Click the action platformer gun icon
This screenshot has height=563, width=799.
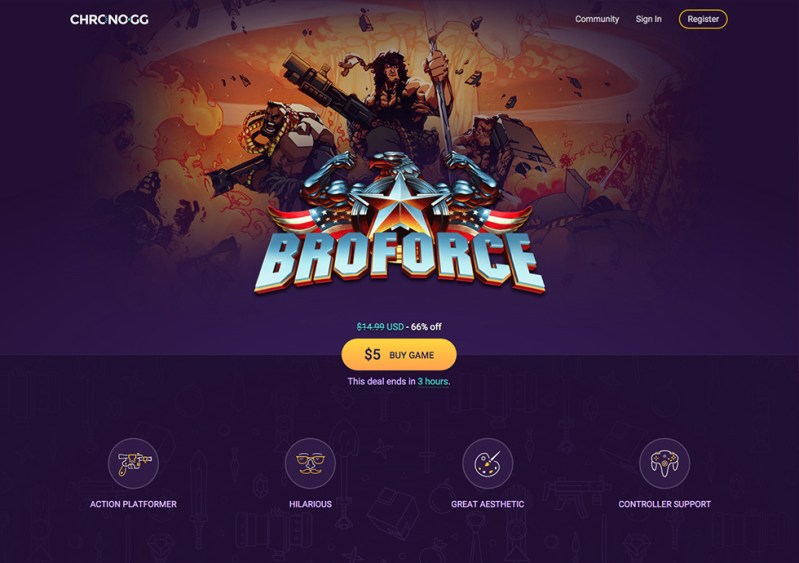coord(133,463)
